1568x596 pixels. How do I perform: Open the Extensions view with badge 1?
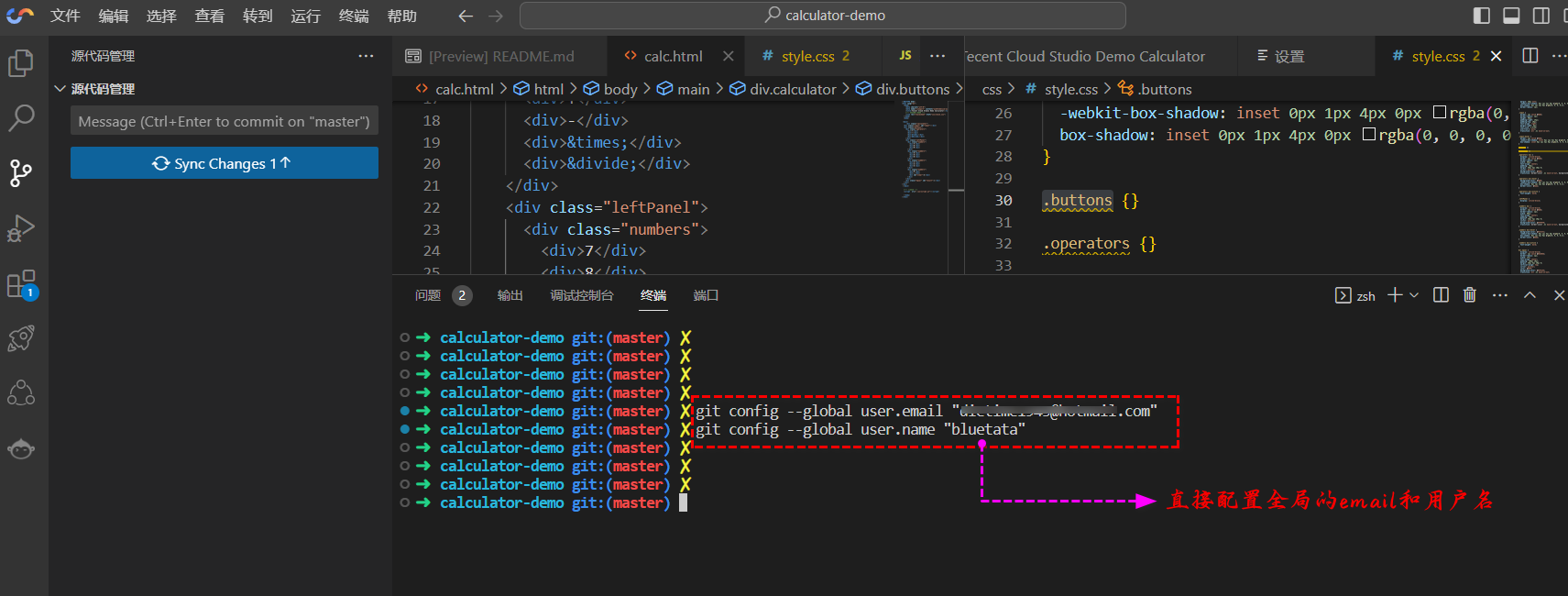[21, 283]
